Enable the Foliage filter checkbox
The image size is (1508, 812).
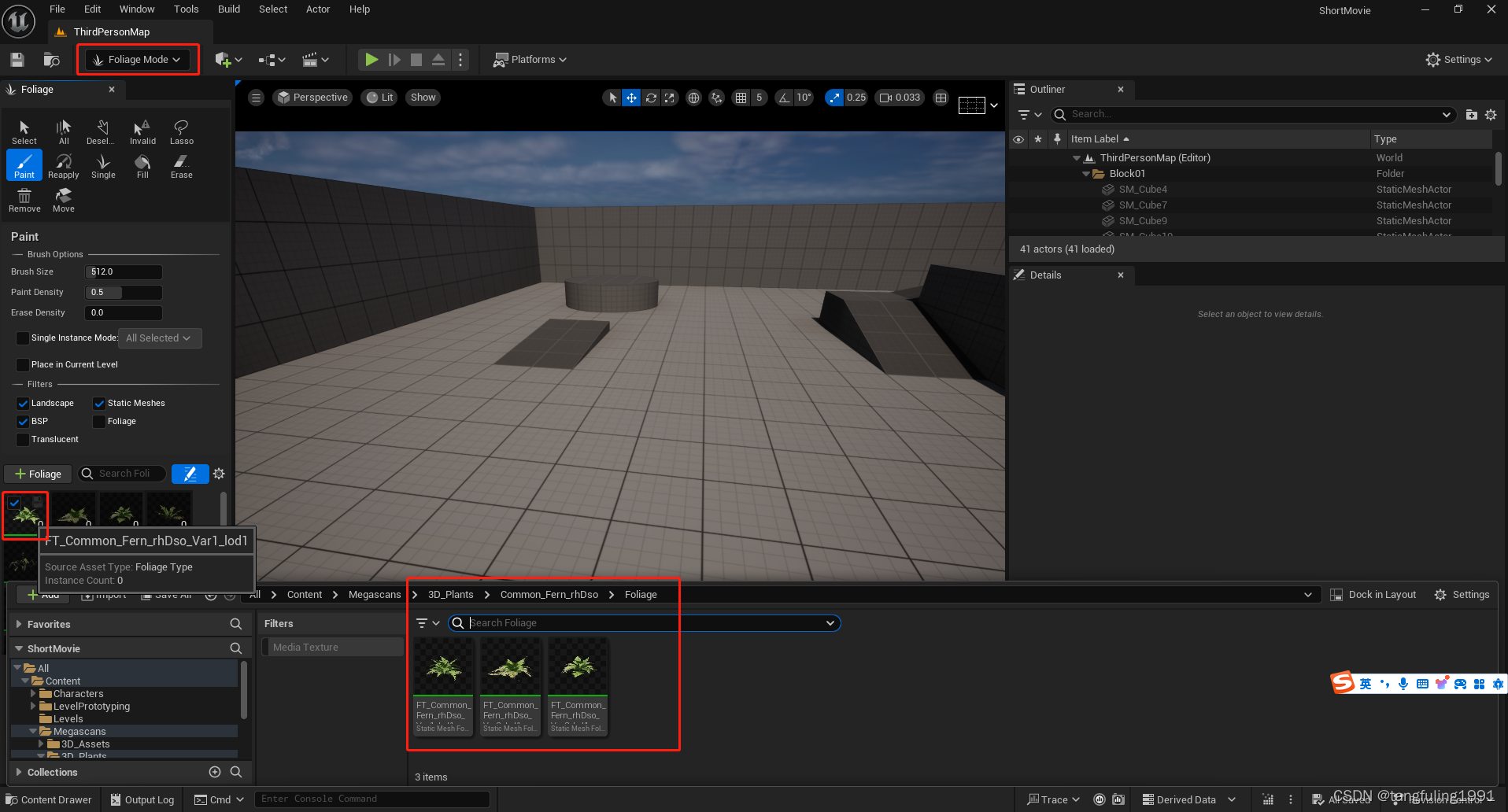(x=99, y=422)
